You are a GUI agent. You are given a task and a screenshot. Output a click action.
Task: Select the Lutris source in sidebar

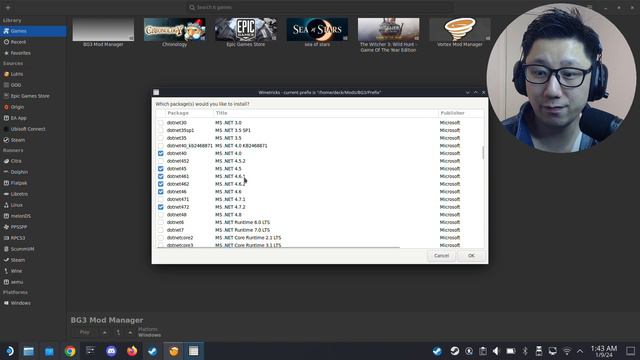[x=33, y=74]
